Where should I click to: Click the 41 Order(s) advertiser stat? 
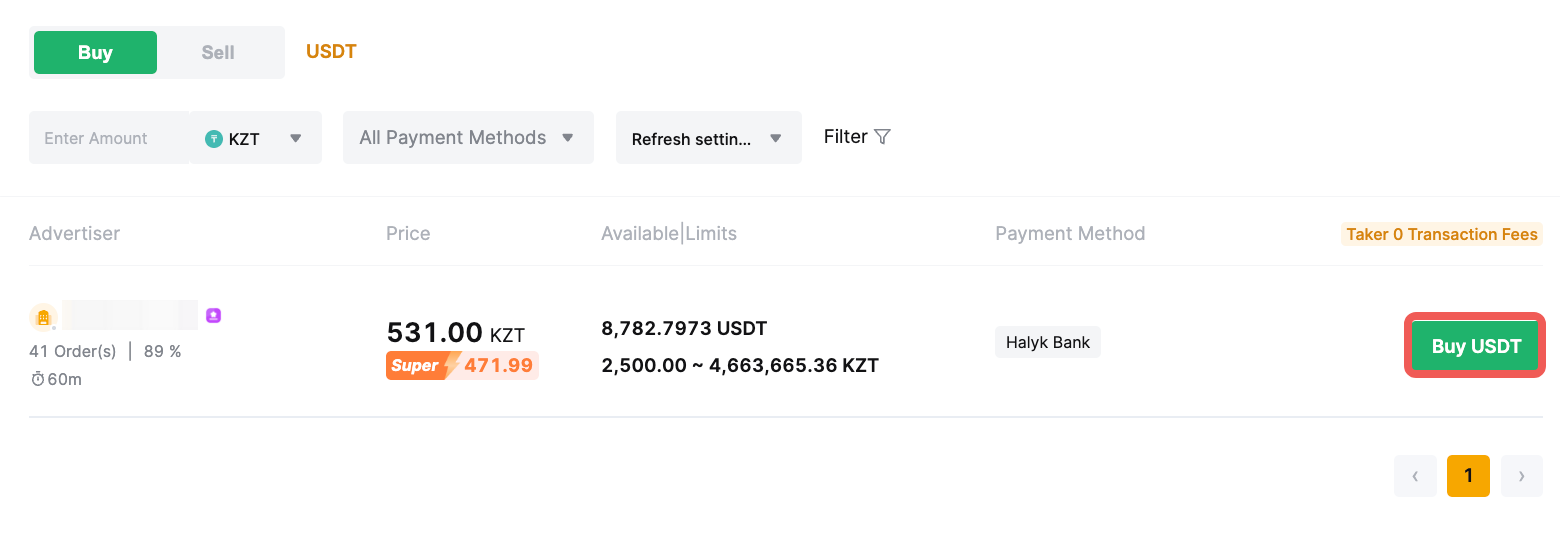tap(73, 351)
